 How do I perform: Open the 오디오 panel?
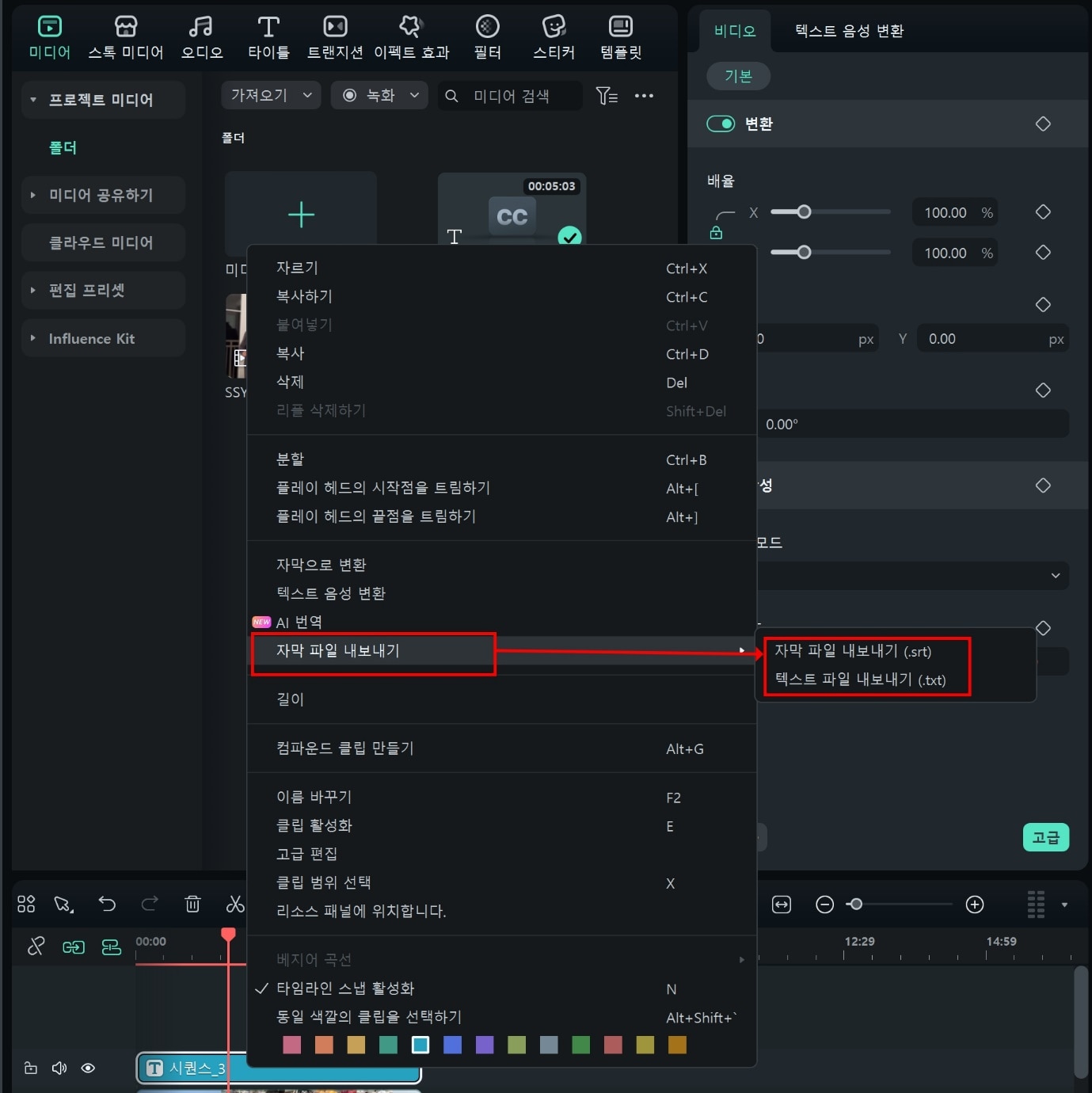click(202, 38)
